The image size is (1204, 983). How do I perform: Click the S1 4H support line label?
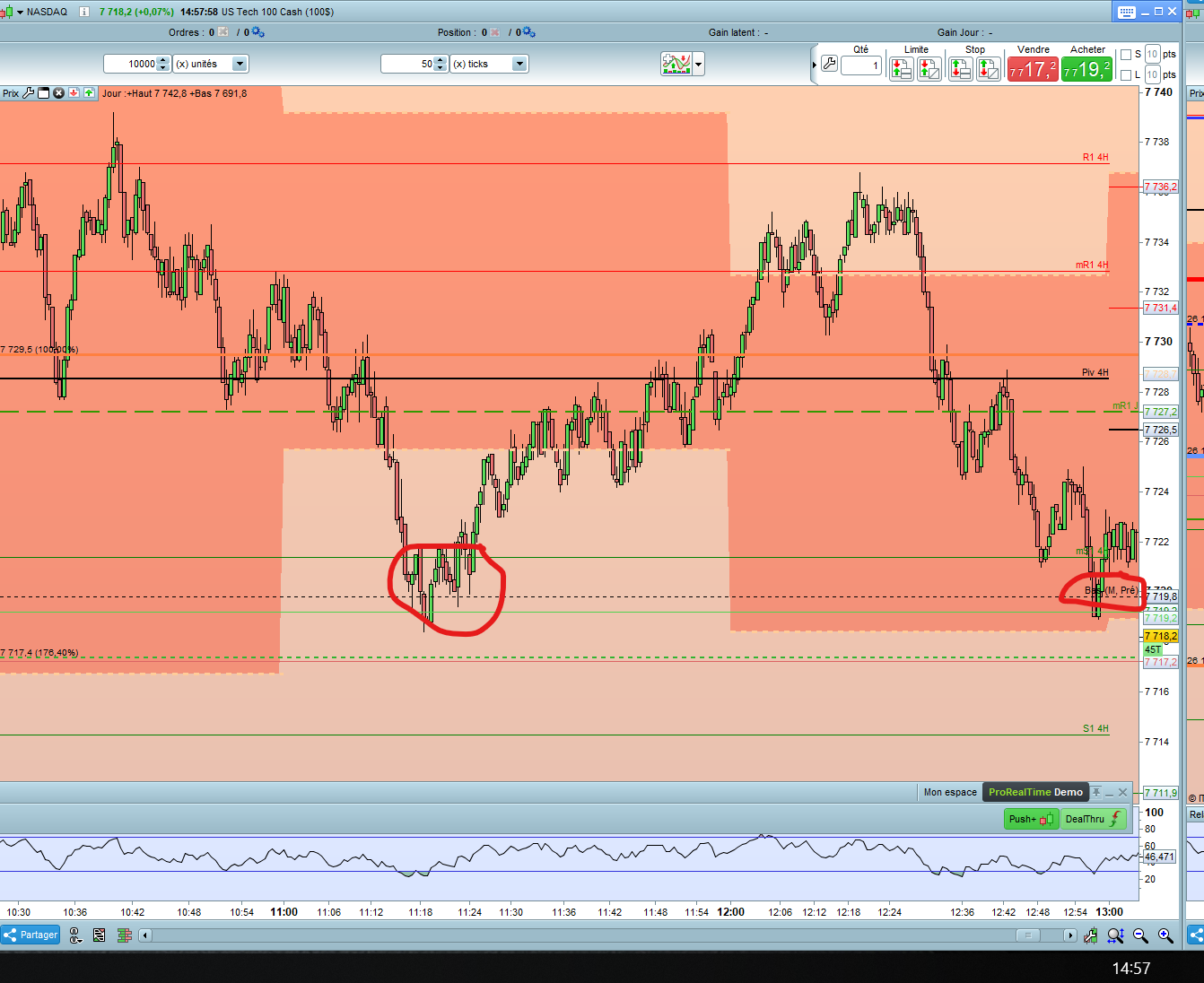click(1095, 728)
